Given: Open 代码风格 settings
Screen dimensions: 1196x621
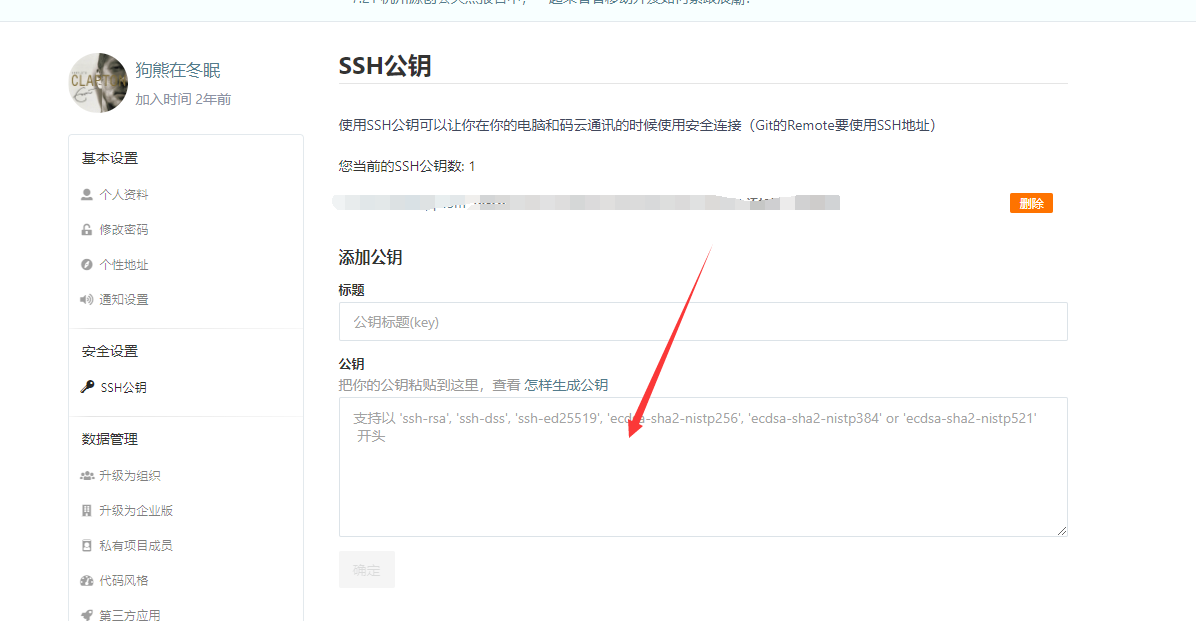Looking at the screenshot, I should click(124, 581).
